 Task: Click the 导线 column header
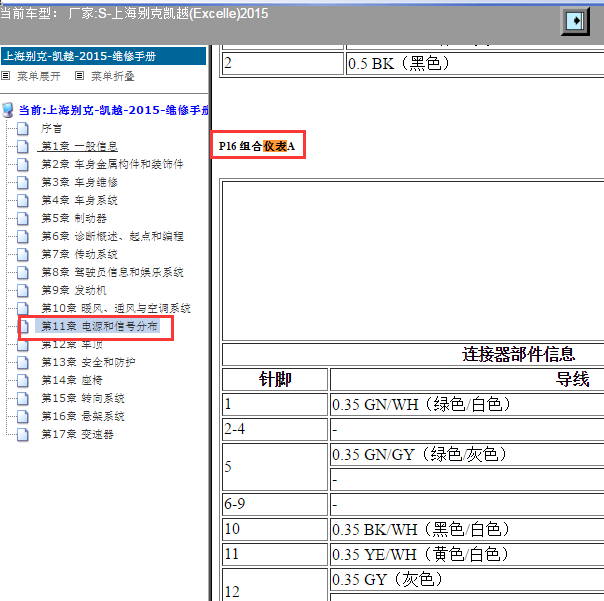(572, 379)
